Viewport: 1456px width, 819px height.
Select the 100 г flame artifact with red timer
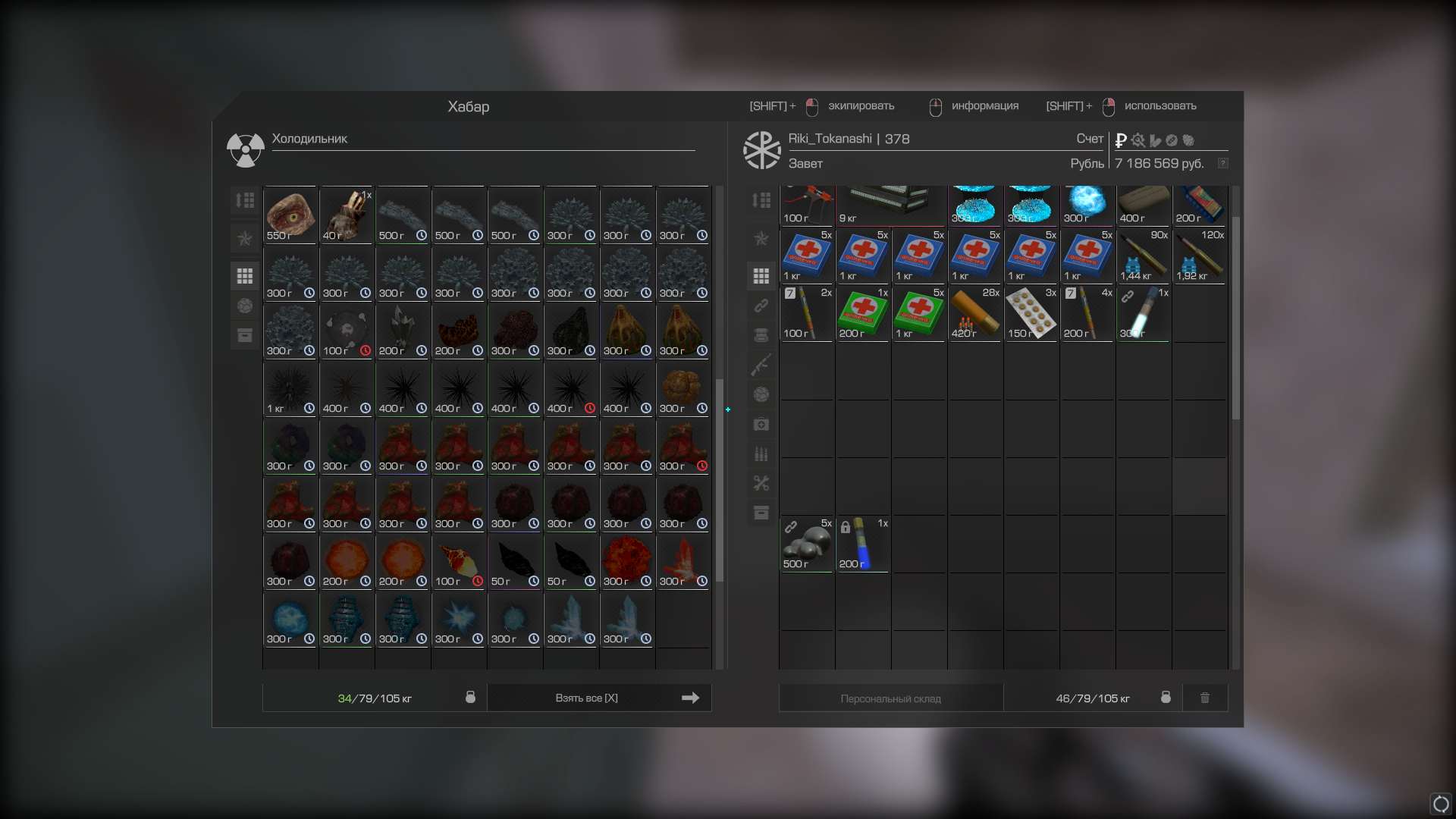pos(459,561)
